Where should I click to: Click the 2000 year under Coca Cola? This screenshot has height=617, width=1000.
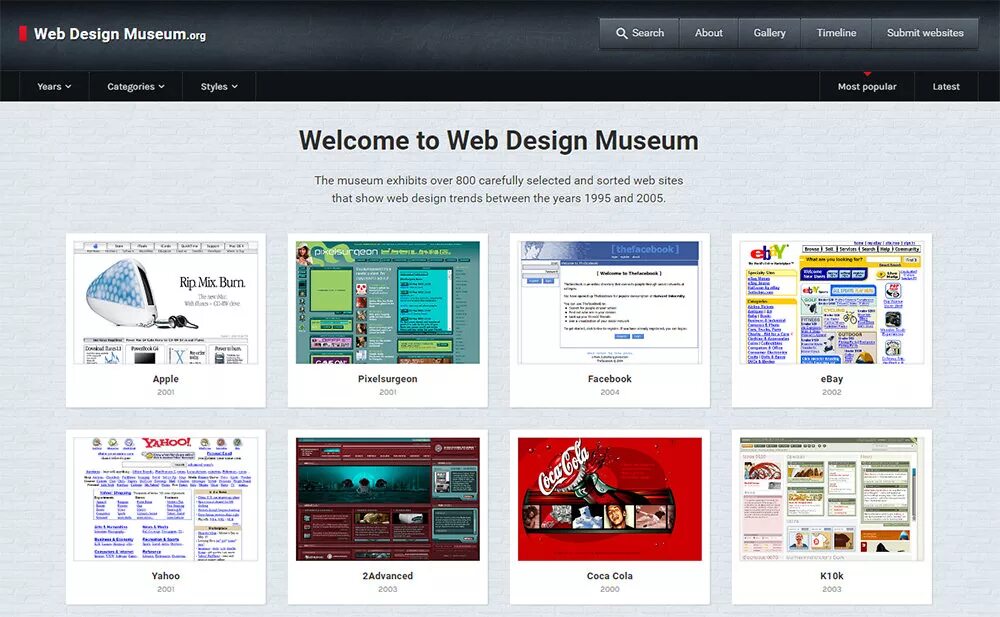coord(610,589)
